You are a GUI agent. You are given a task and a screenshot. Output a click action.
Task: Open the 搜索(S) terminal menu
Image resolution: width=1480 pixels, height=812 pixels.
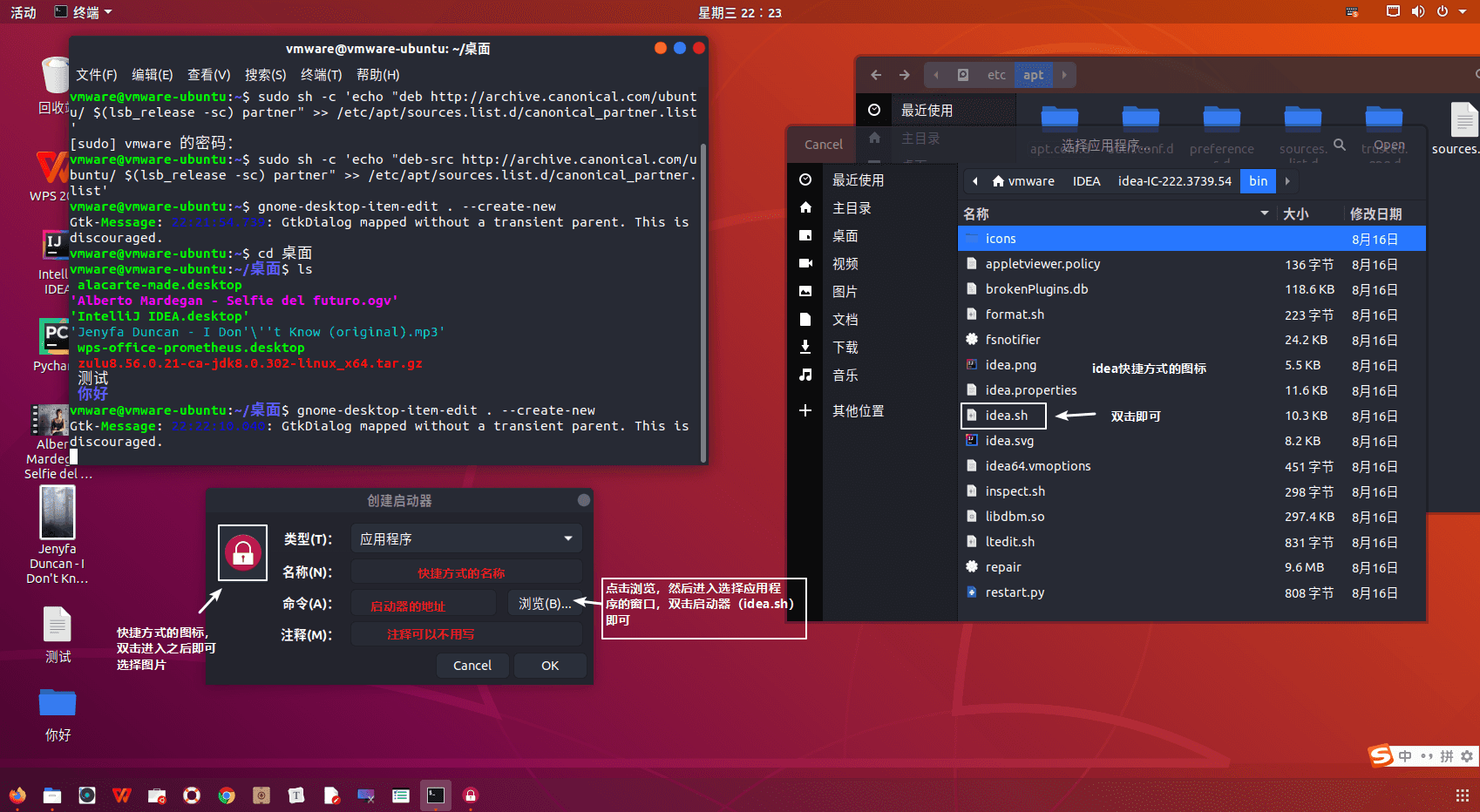click(x=265, y=75)
